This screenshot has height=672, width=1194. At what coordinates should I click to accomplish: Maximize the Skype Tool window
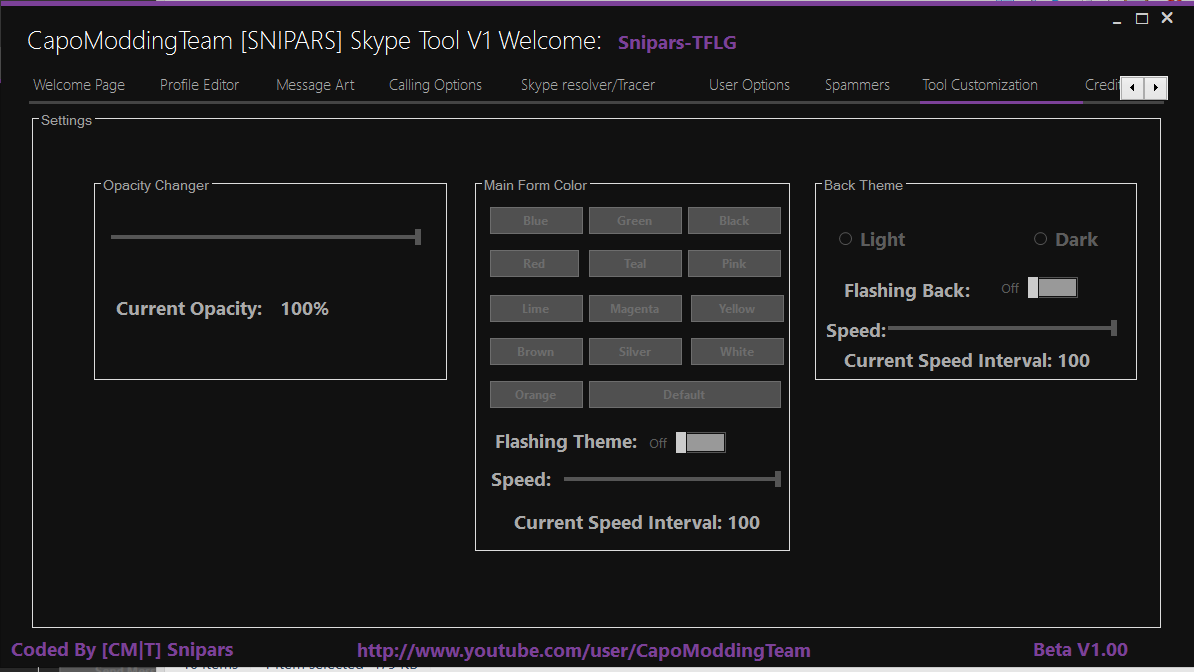pyautogui.click(x=1142, y=18)
